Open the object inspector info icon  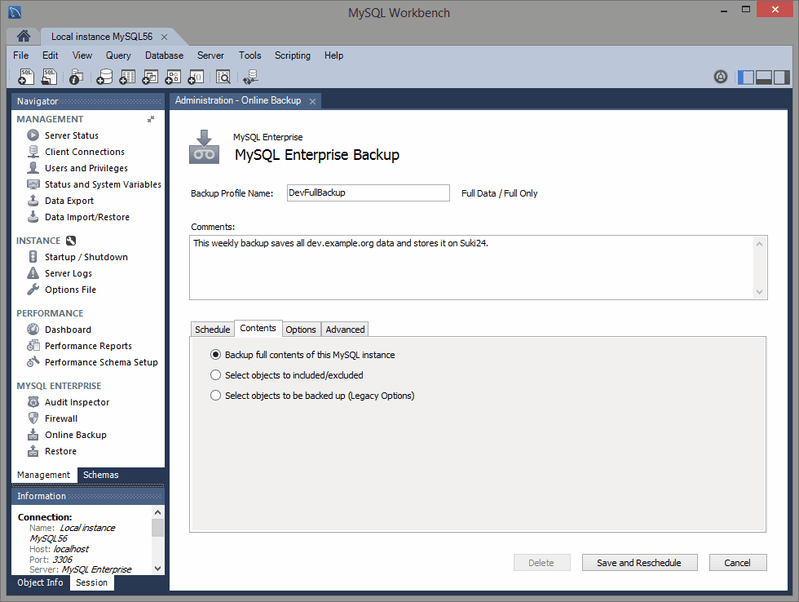76,76
